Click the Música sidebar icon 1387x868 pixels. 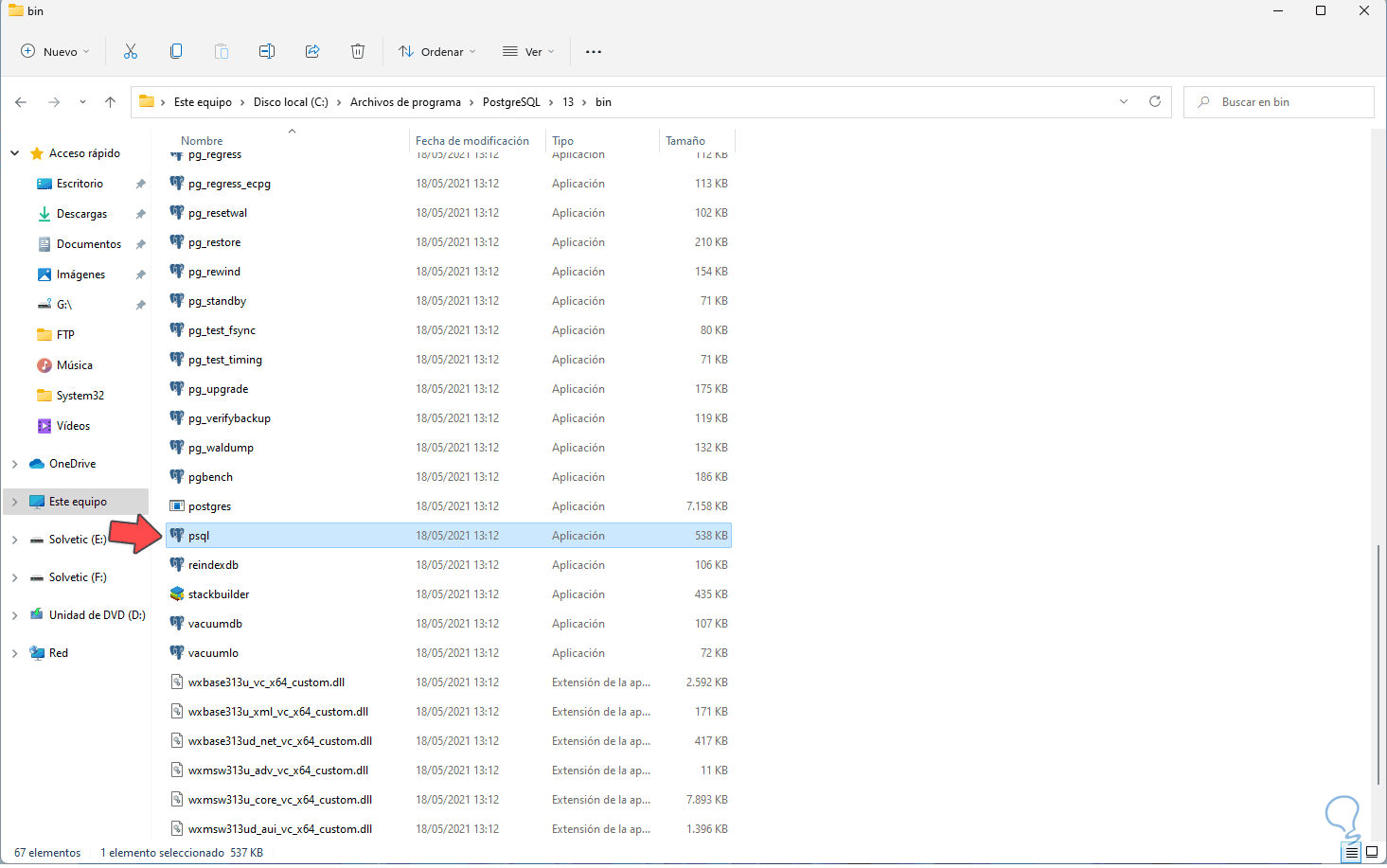coord(44,365)
